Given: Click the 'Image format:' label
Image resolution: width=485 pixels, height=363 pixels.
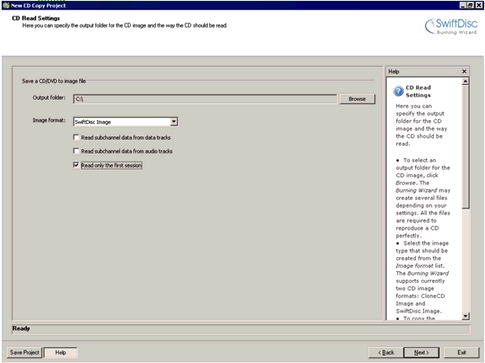Looking at the screenshot, I should pyautogui.click(x=49, y=120).
